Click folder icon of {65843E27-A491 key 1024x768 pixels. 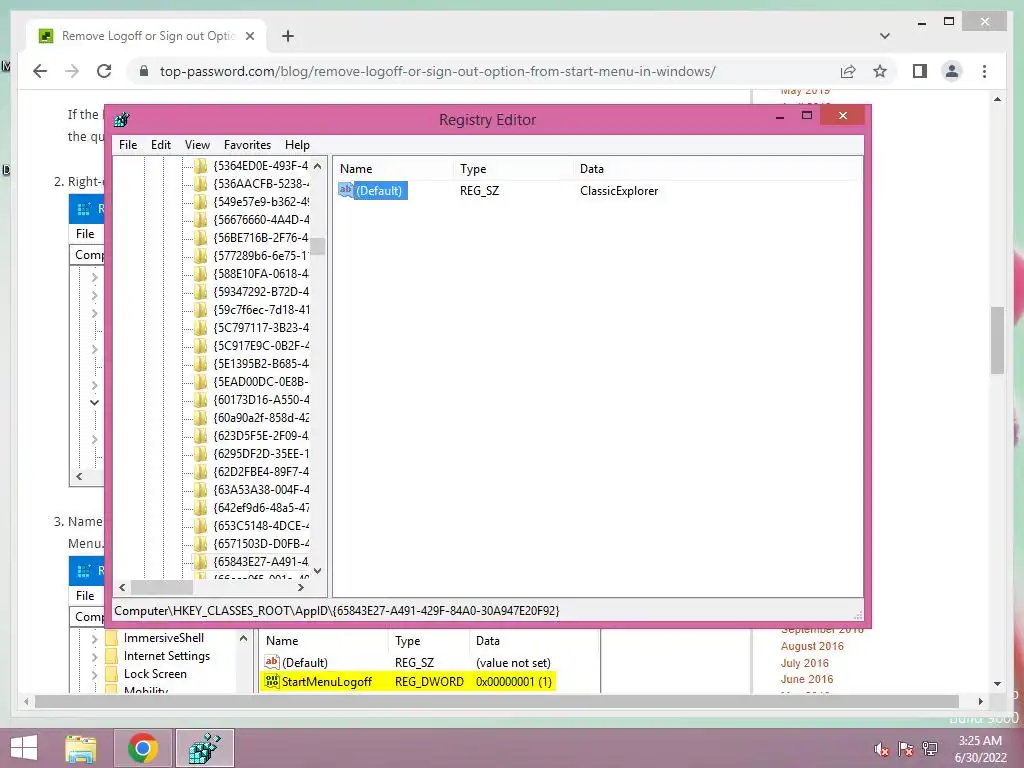(200, 562)
